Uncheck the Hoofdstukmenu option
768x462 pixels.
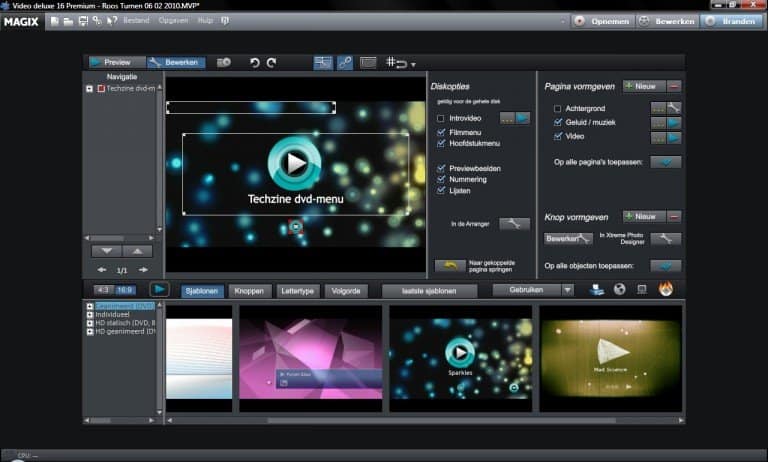point(441,143)
